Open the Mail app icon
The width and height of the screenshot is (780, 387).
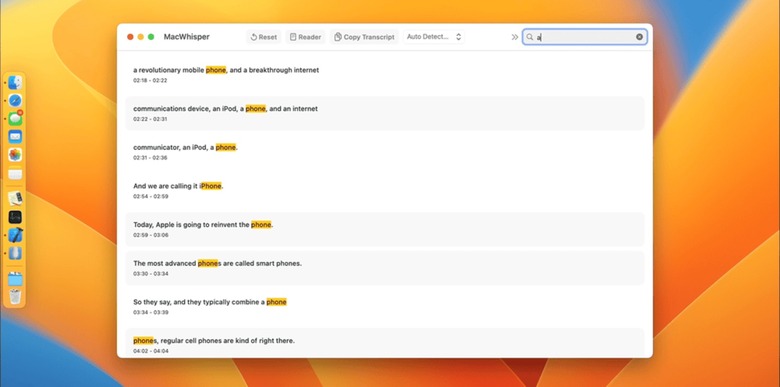coord(15,136)
